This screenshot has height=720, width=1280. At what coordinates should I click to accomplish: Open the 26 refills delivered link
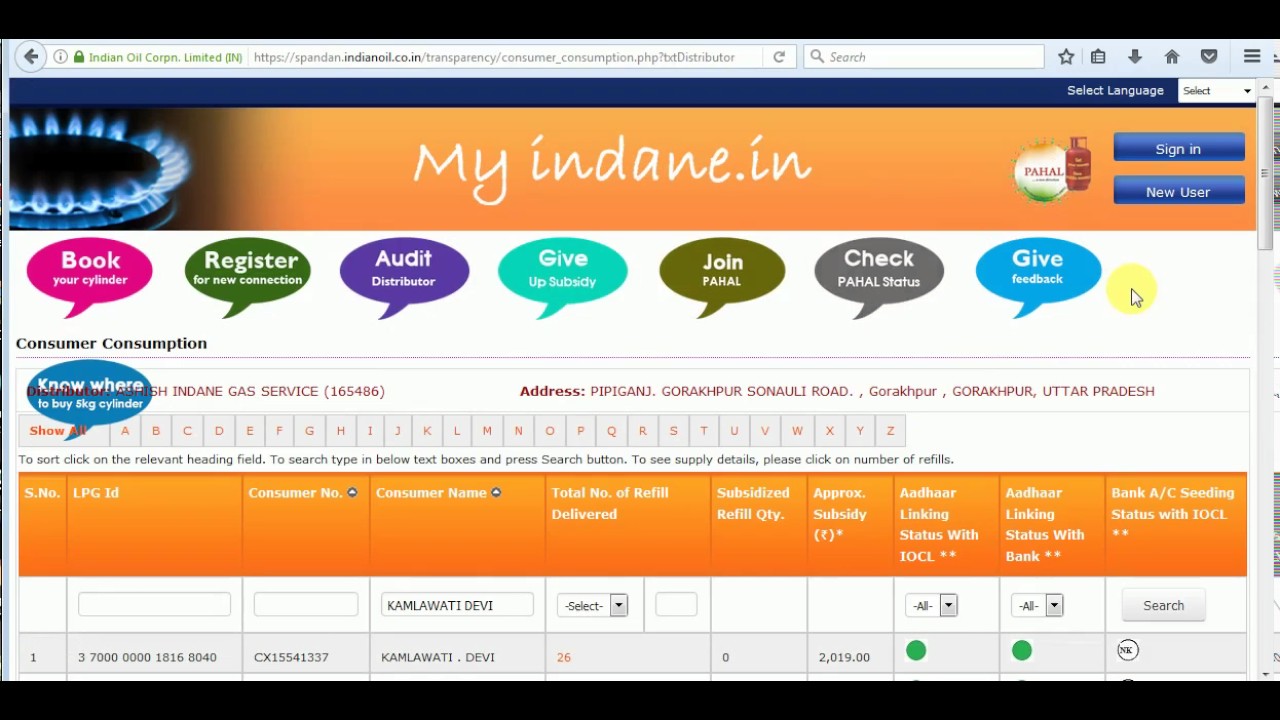pyautogui.click(x=564, y=657)
